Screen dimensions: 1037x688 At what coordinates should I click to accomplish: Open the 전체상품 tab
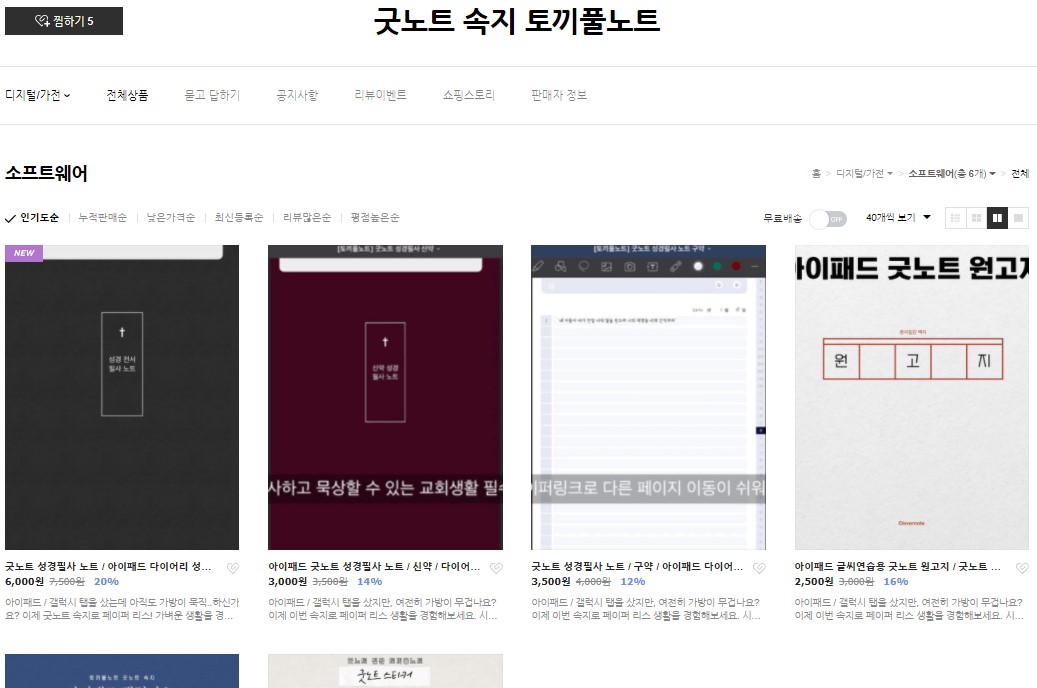tap(127, 95)
